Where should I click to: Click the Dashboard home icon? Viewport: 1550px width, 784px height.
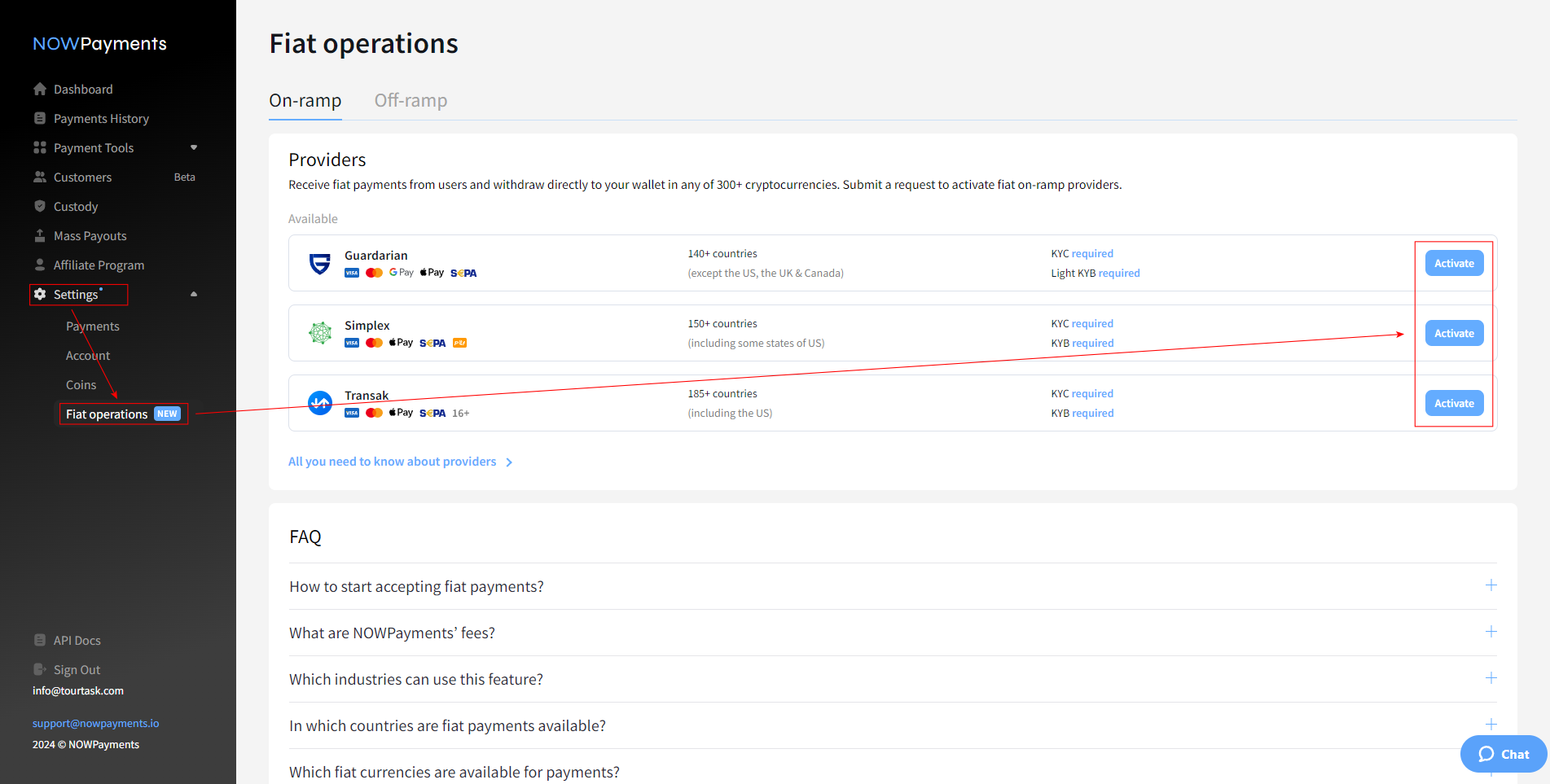[40, 89]
